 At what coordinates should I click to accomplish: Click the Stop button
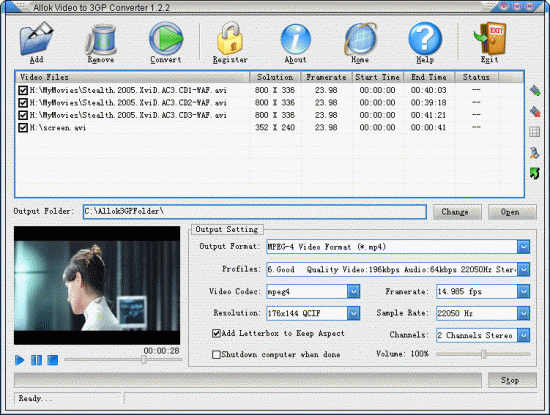pos(512,380)
